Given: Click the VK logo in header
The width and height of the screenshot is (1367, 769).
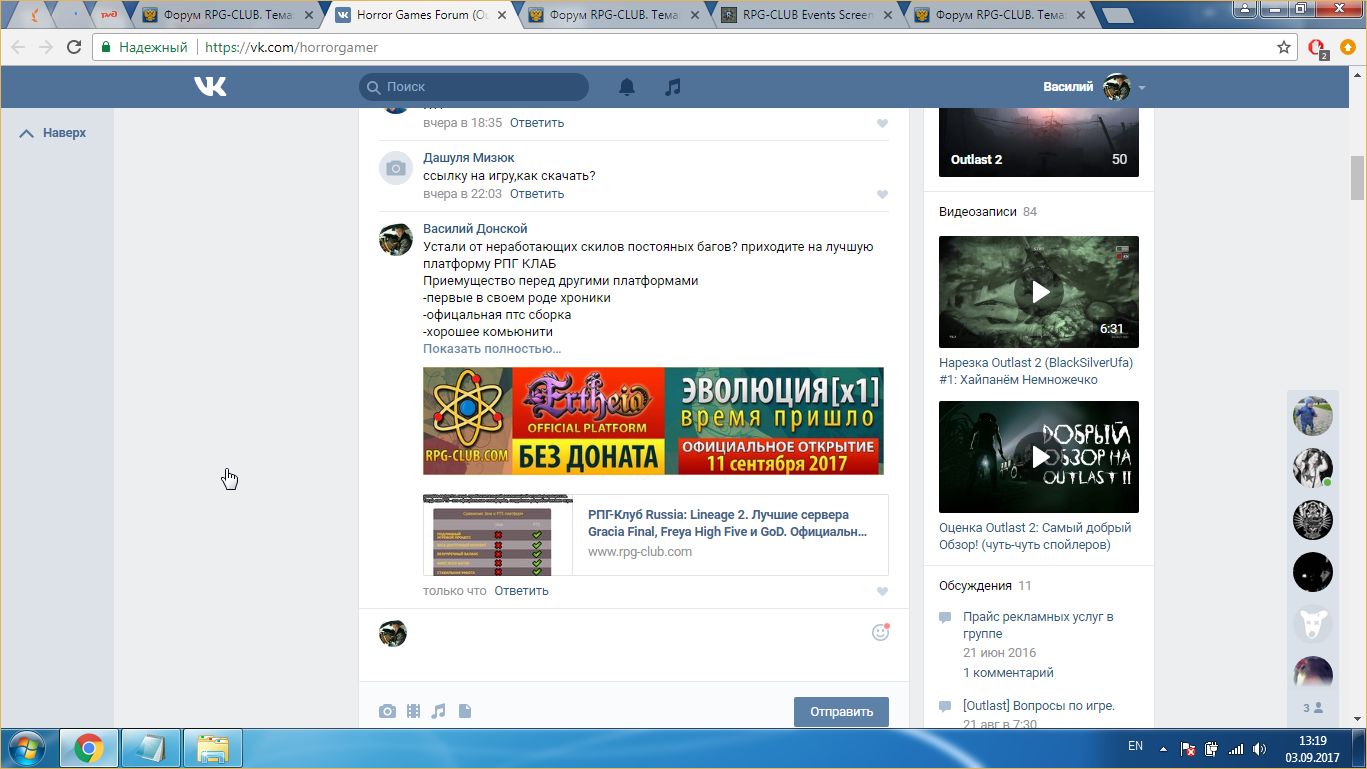Looking at the screenshot, I should [x=210, y=87].
